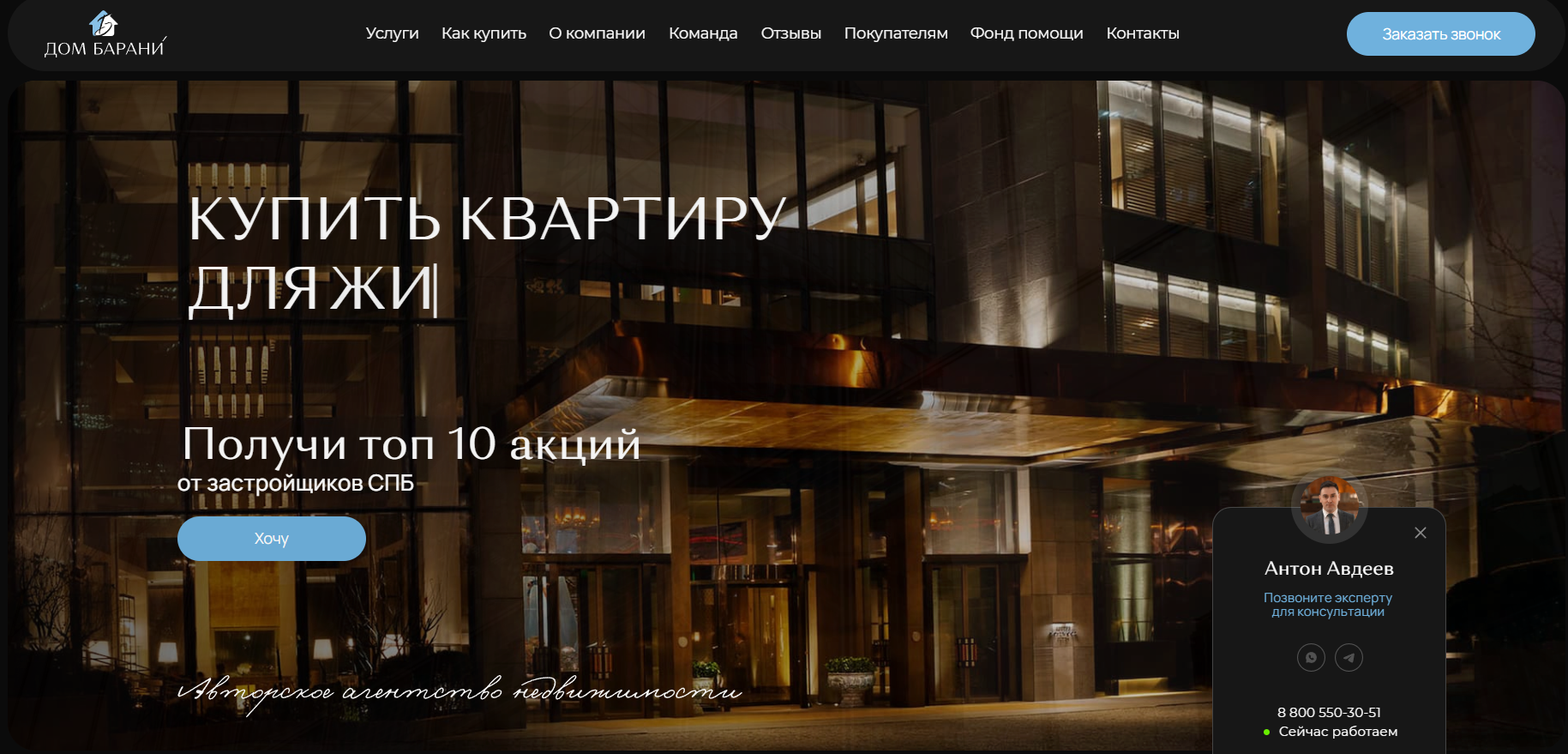Go to Как купить section
The width and height of the screenshot is (1568, 754).
click(484, 33)
